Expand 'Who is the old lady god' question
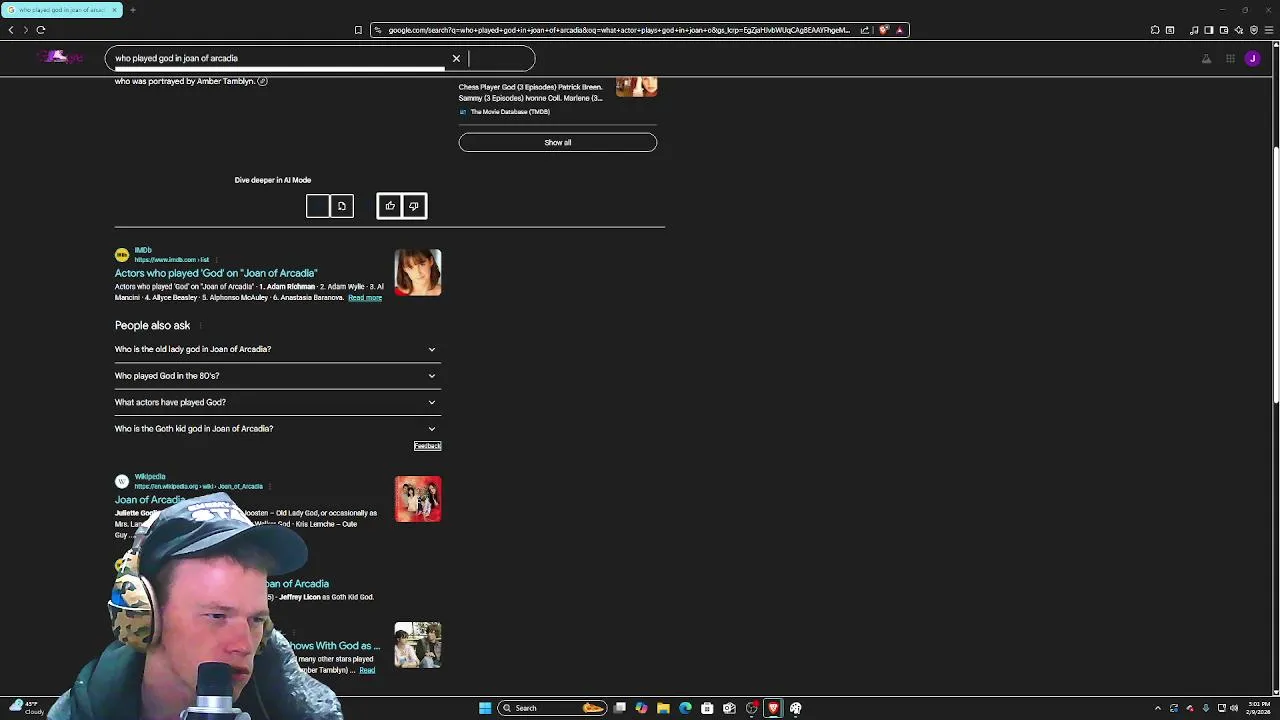This screenshot has height=720, width=1280. click(277, 349)
